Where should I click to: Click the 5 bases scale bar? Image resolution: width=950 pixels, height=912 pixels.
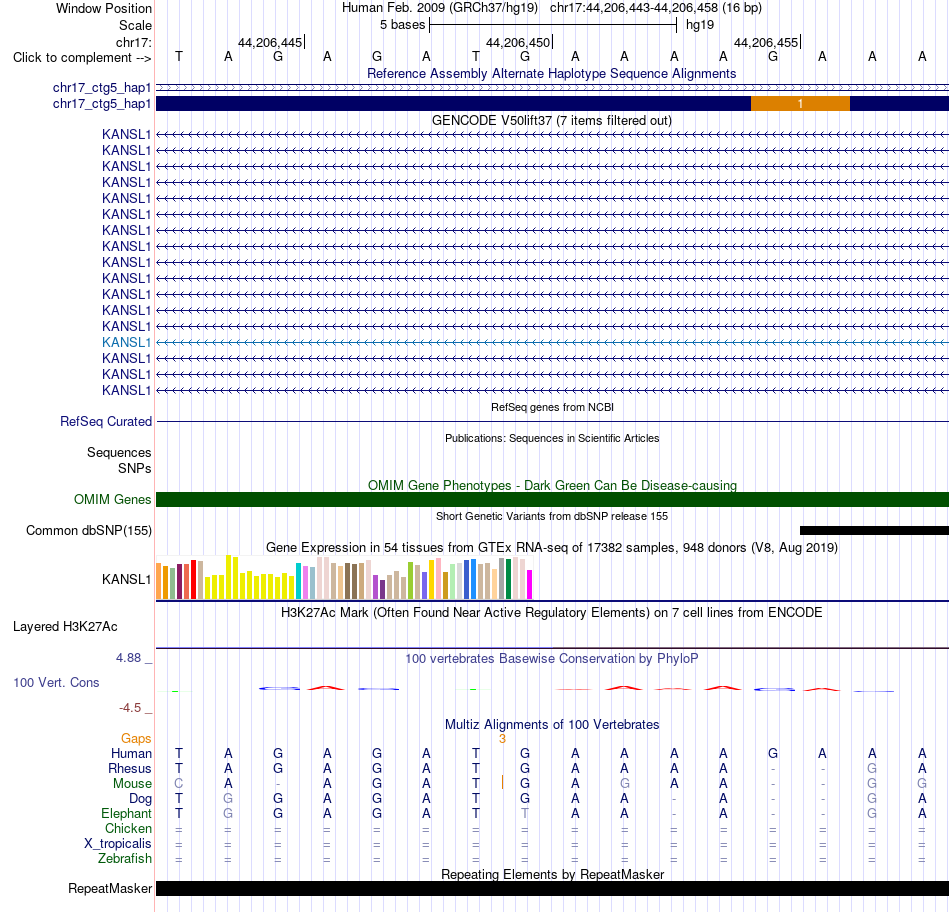tap(553, 25)
